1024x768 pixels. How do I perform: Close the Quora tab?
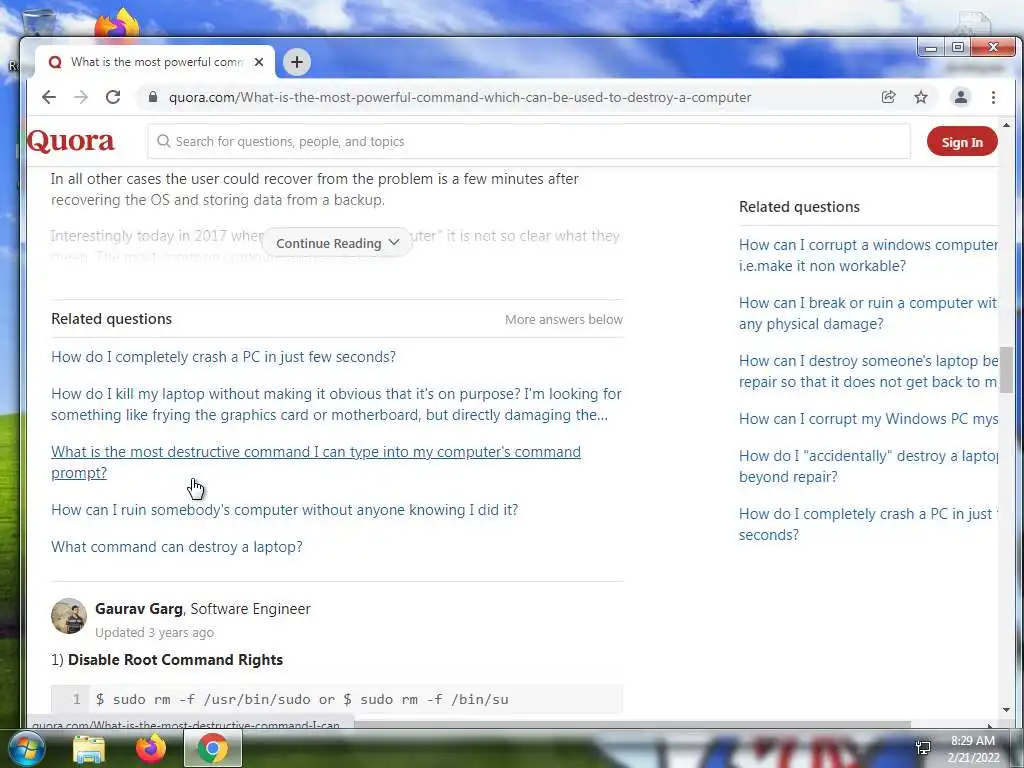pos(259,62)
